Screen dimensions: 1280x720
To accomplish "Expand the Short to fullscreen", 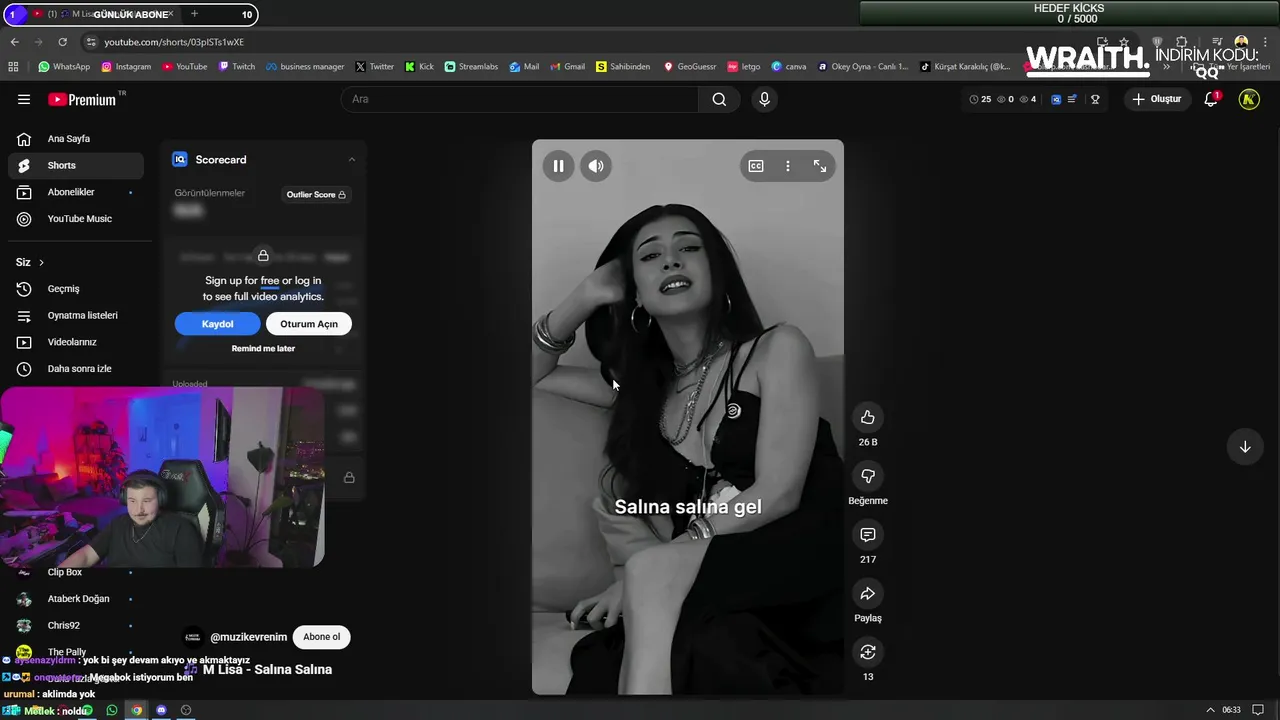I will point(820,166).
